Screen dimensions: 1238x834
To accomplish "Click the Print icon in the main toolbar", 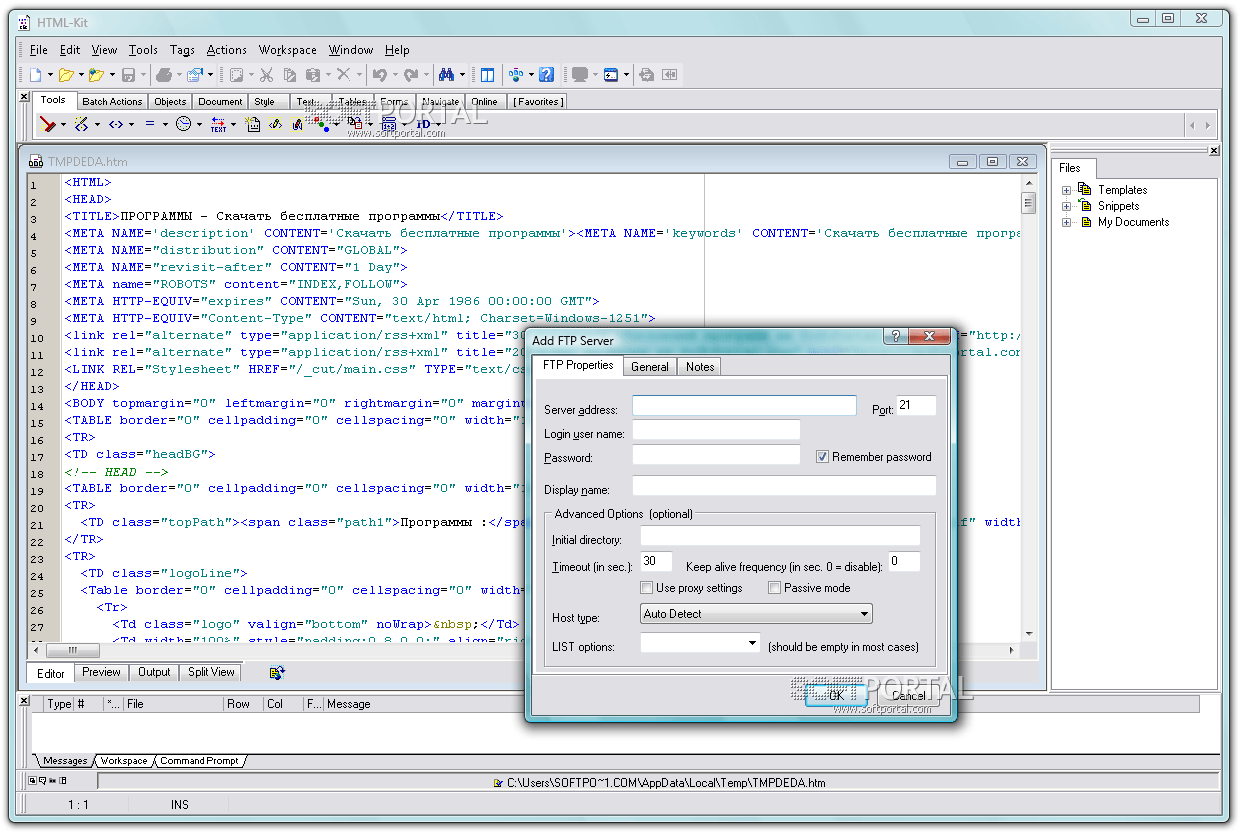I will pos(164,75).
